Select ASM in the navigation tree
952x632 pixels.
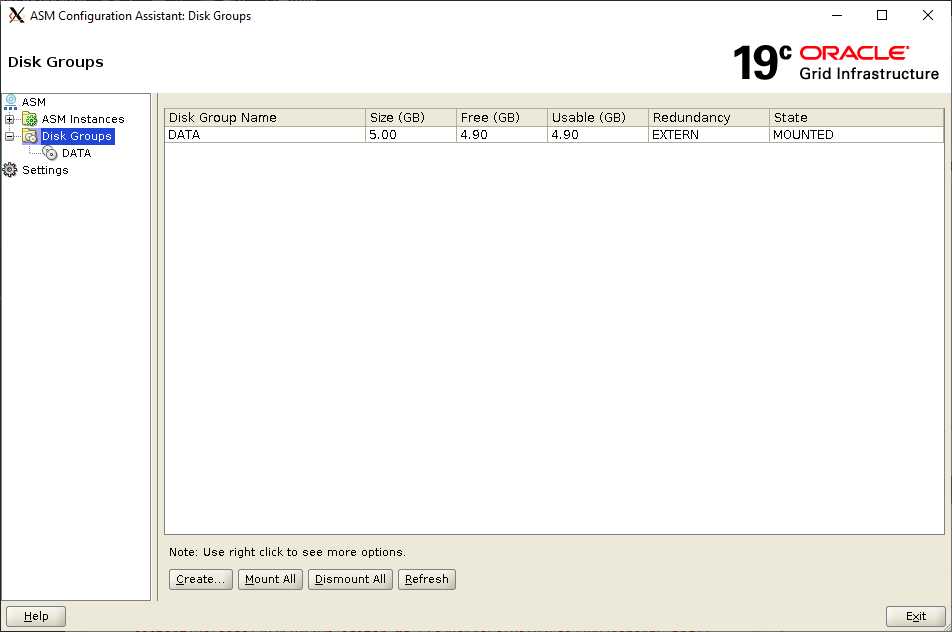(34, 102)
